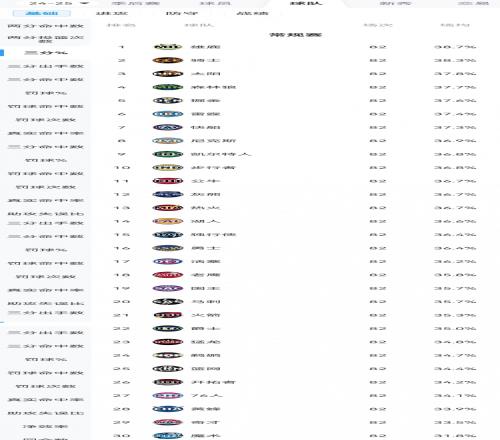
Task: Choose 两分命中数 in the sidebar
Action: click(x=46, y=26)
